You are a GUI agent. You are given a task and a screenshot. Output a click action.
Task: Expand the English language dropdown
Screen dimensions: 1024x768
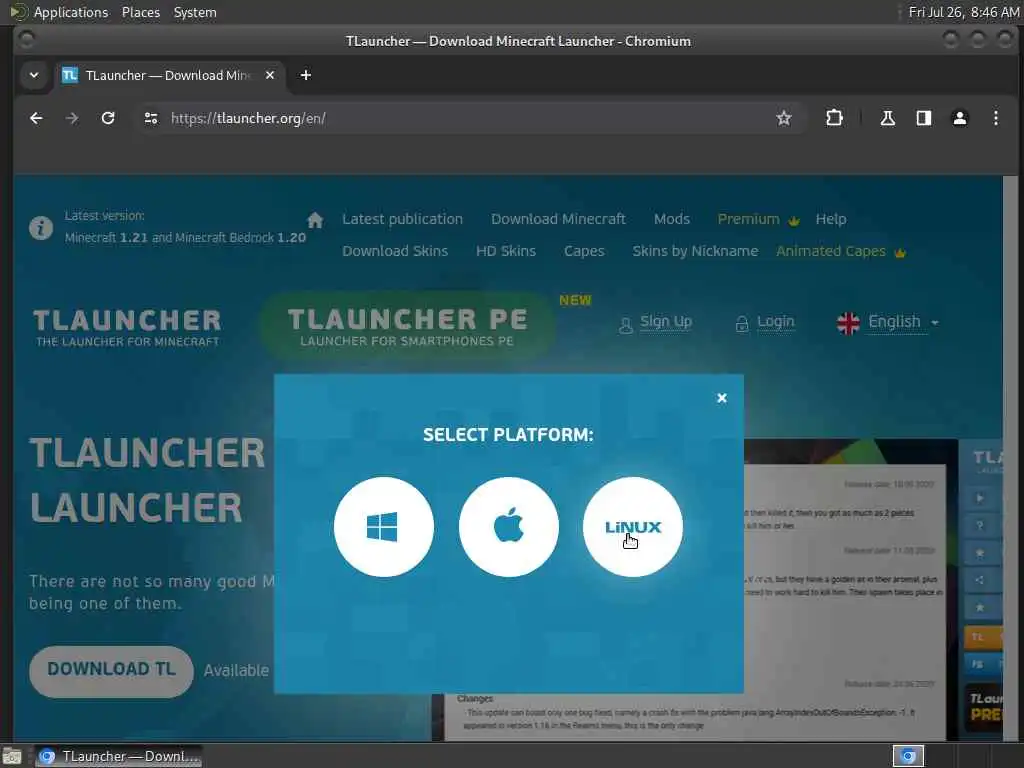tap(903, 322)
